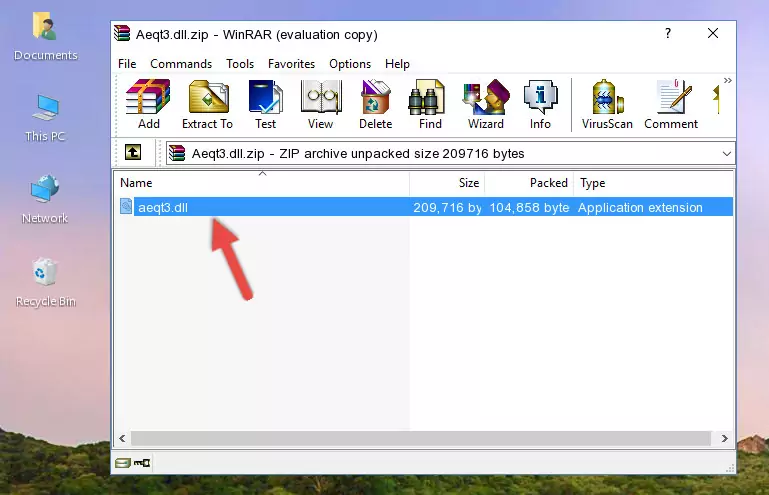Click the Application extension type cell
Screen dimensions: 769x495
(640, 208)
